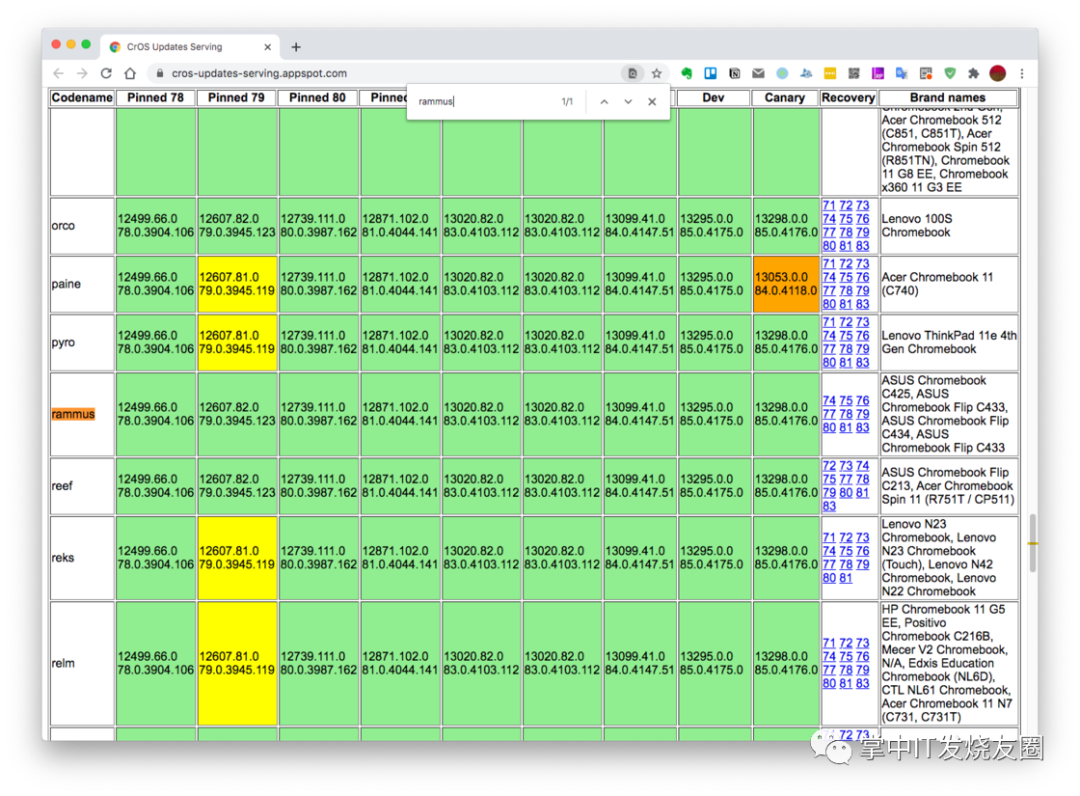Open the Notion extension icon
This screenshot has height=796, width=1080.
734,73
